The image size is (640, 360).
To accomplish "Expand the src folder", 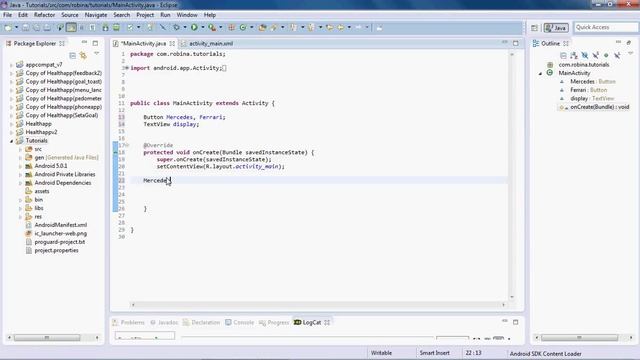I will (20, 149).
